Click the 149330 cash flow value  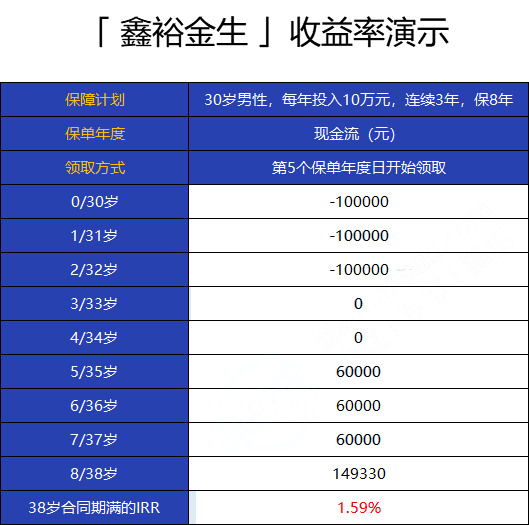click(359, 474)
